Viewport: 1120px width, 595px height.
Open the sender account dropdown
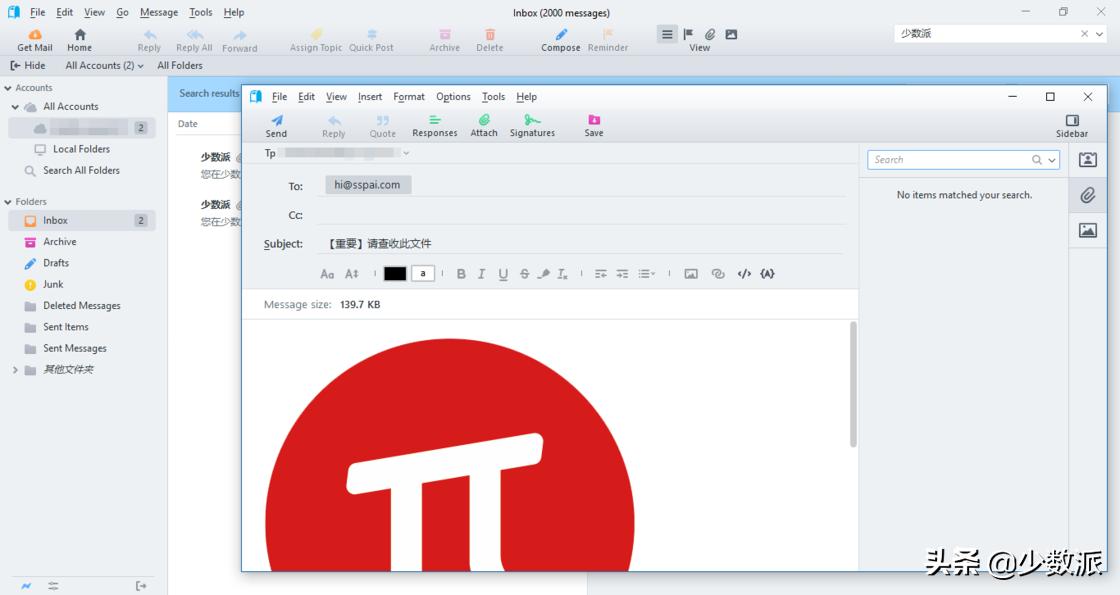(406, 153)
